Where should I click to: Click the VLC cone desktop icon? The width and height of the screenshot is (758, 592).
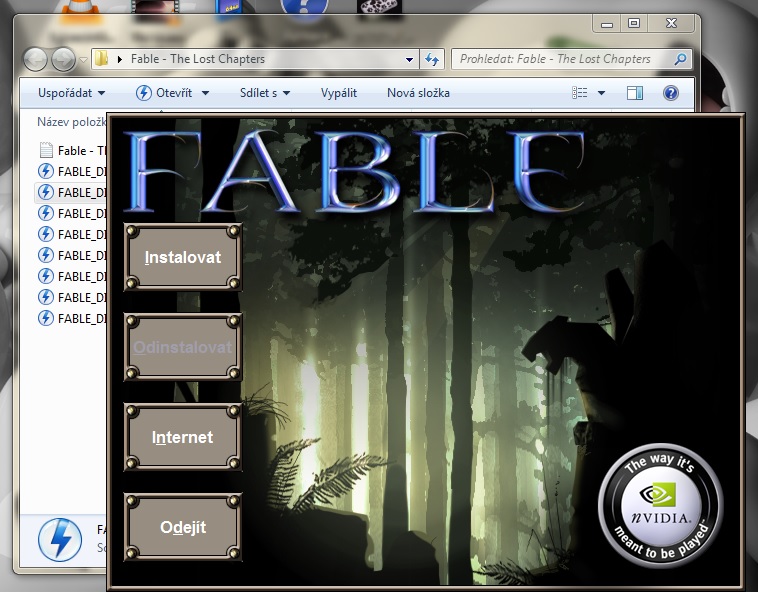tap(79, 11)
